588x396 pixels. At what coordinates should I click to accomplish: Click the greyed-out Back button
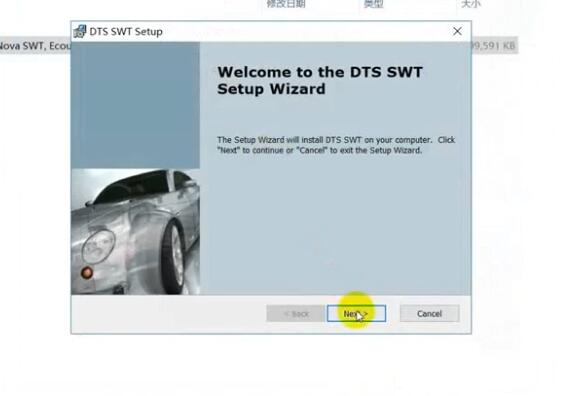pyautogui.click(x=296, y=314)
